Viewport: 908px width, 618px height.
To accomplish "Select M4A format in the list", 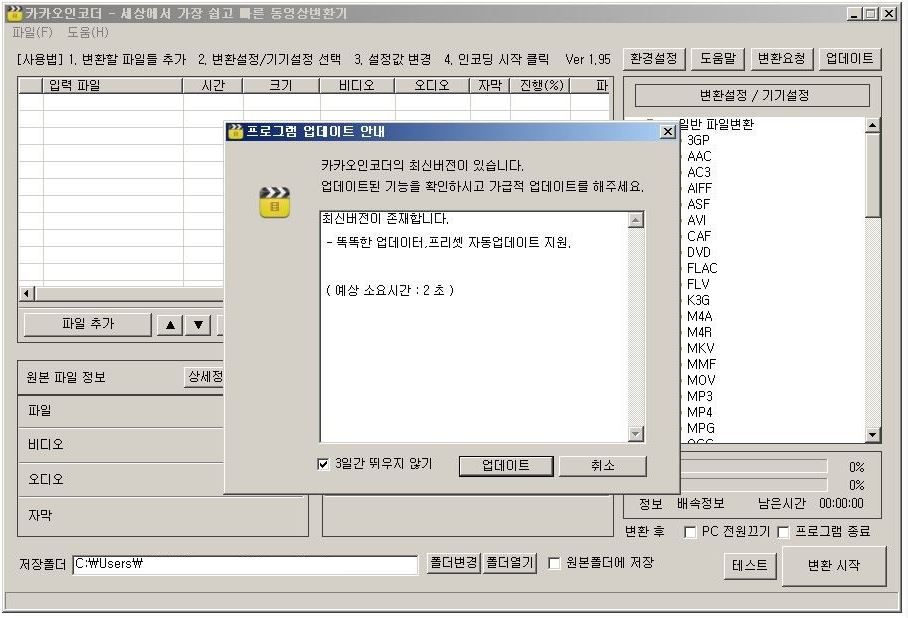I will tap(700, 317).
